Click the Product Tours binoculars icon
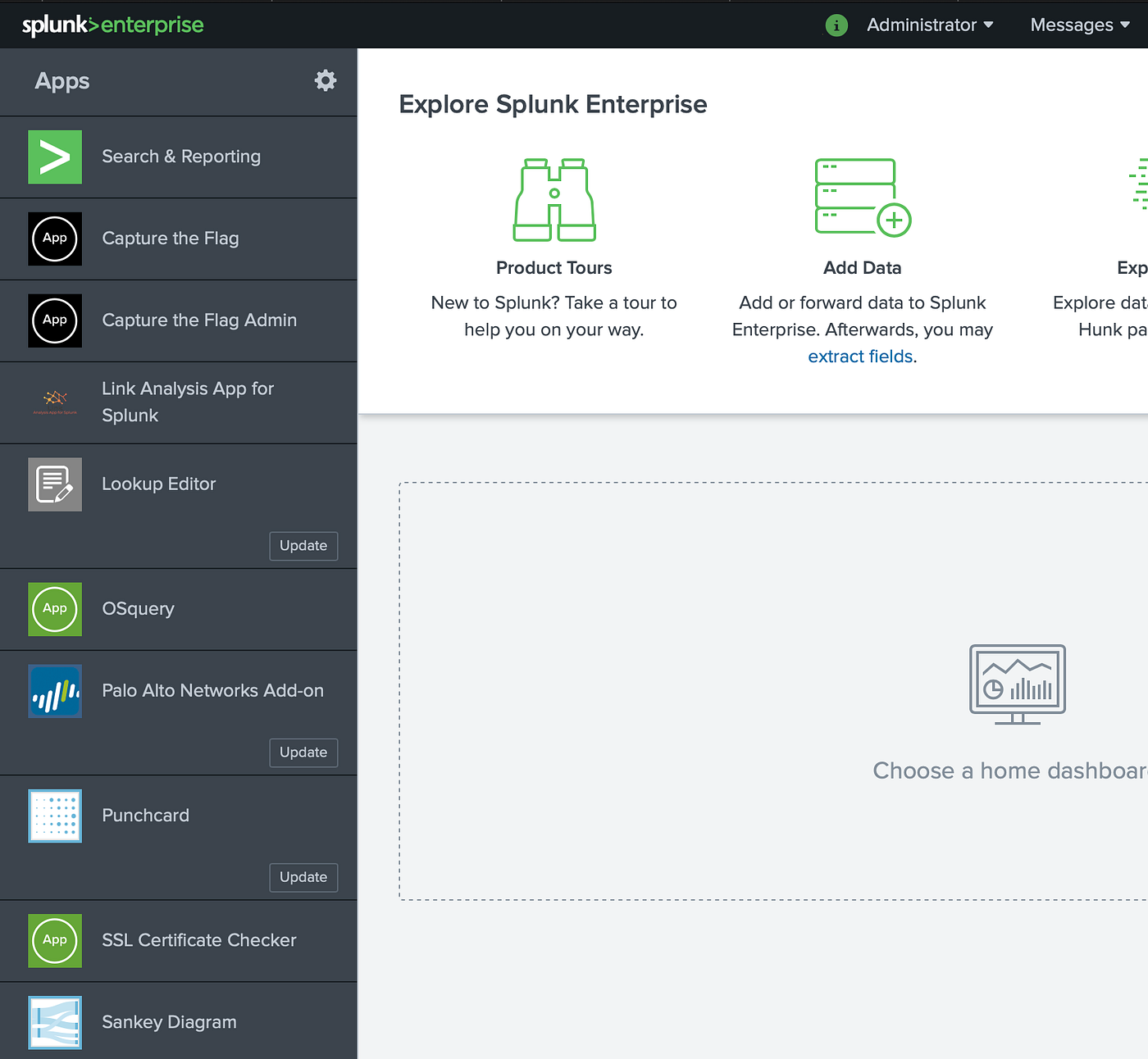 [x=554, y=200]
